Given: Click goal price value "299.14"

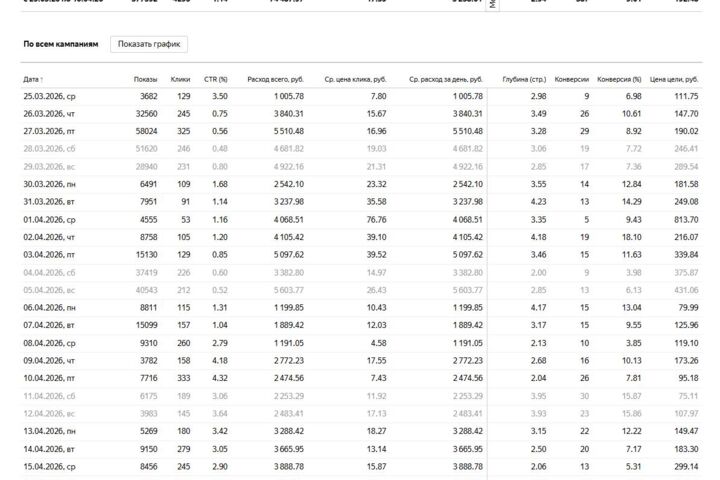Looking at the screenshot, I should [x=686, y=467].
